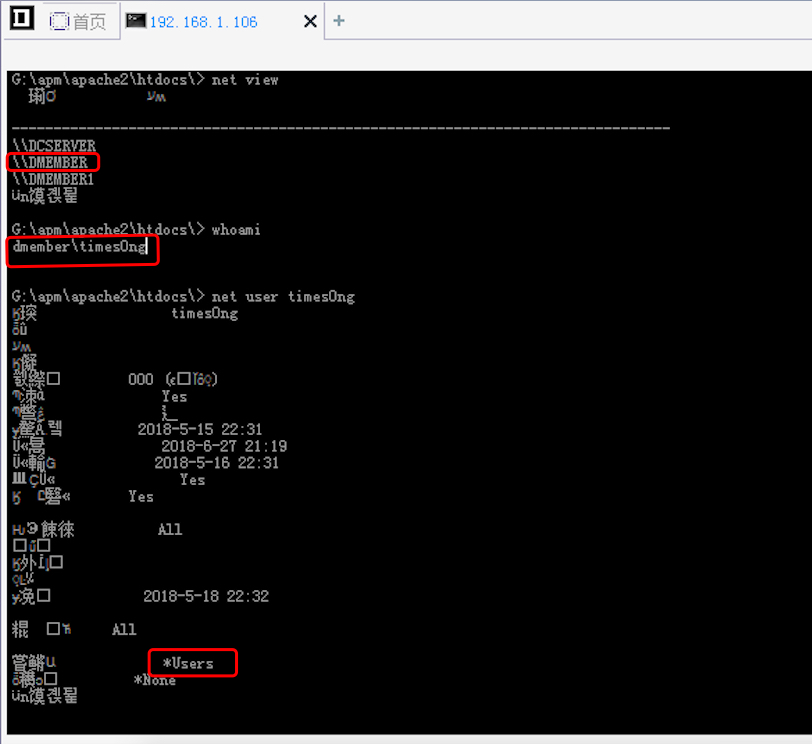Click the highlighted *Users group text
Image resolution: width=812 pixels, height=744 pixels.
click(188, 663)
